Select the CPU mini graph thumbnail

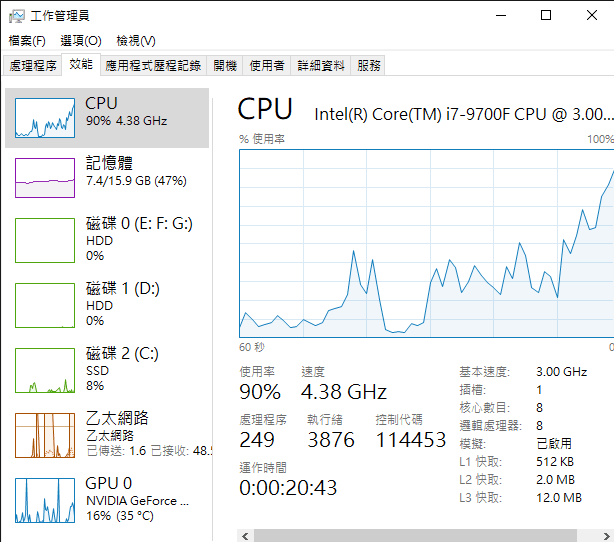point(45,118)
